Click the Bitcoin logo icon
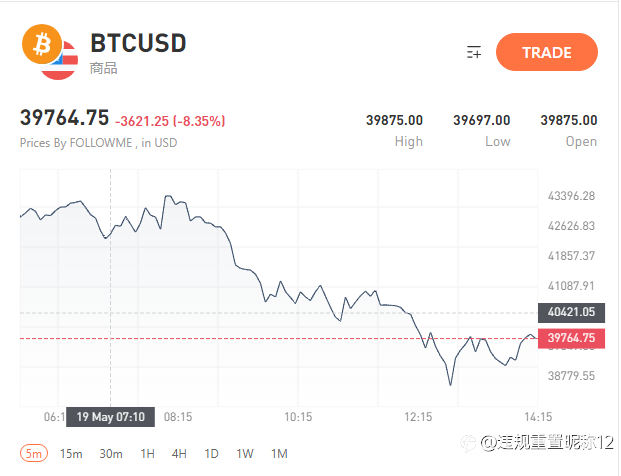 (42, 44)
